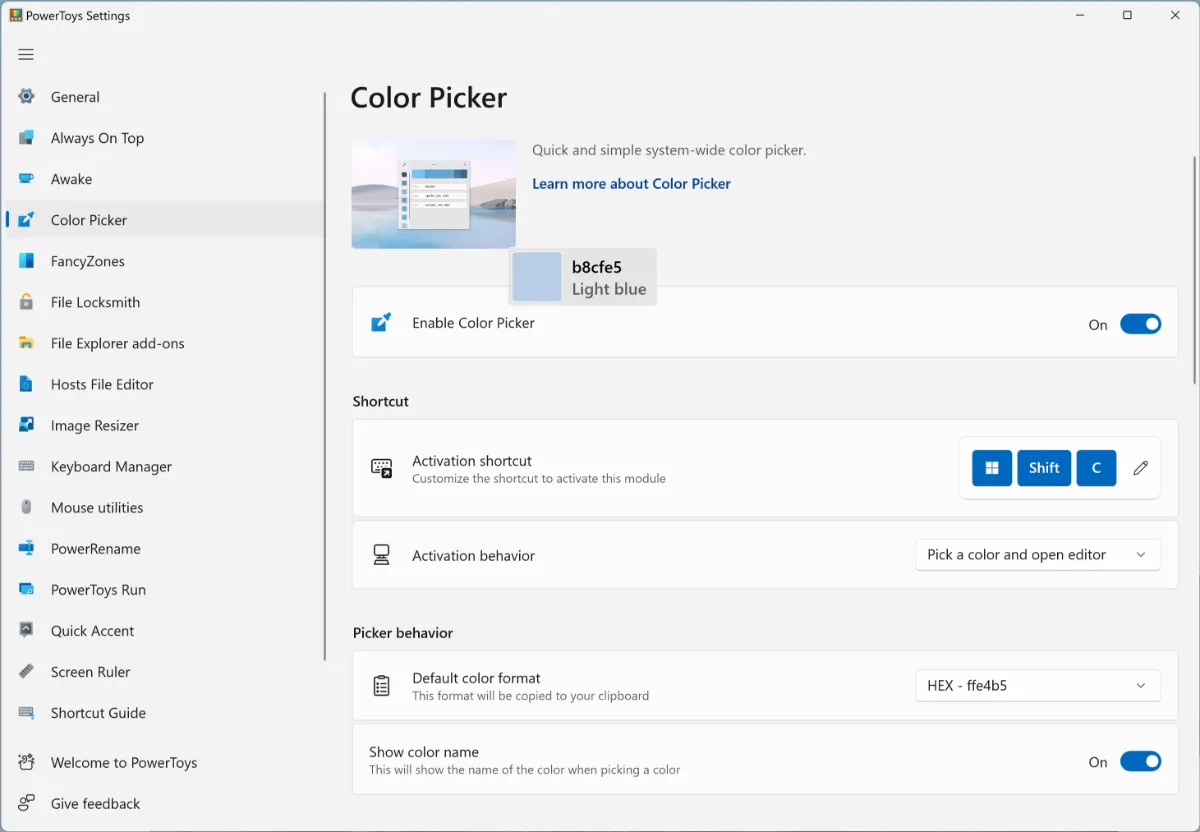Click the Screen Ruler icon
The height and width of the screenshot is (832, 1200).
(27, 672)
